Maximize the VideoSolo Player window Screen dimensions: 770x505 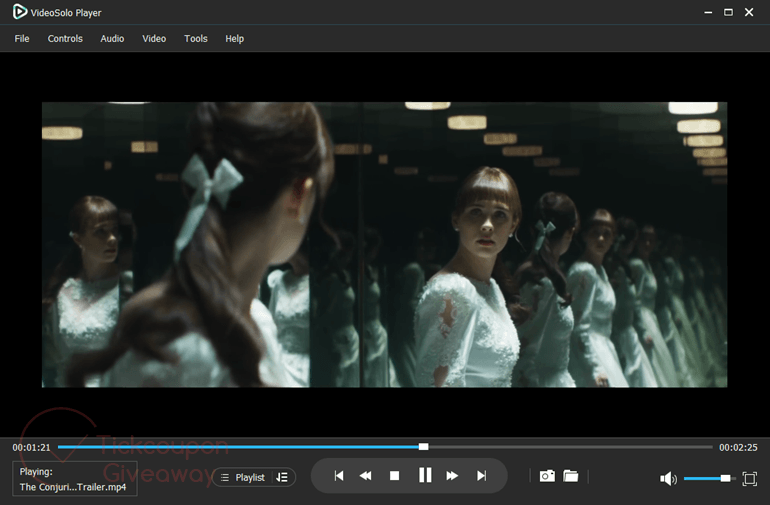click(728, 12)
